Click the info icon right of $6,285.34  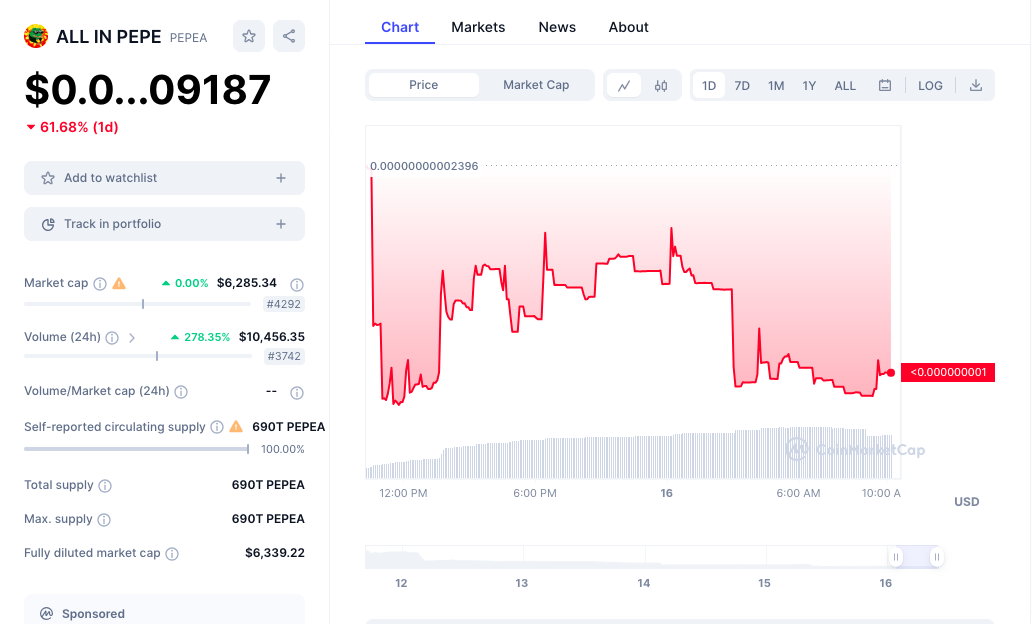[x=297, y=284]
